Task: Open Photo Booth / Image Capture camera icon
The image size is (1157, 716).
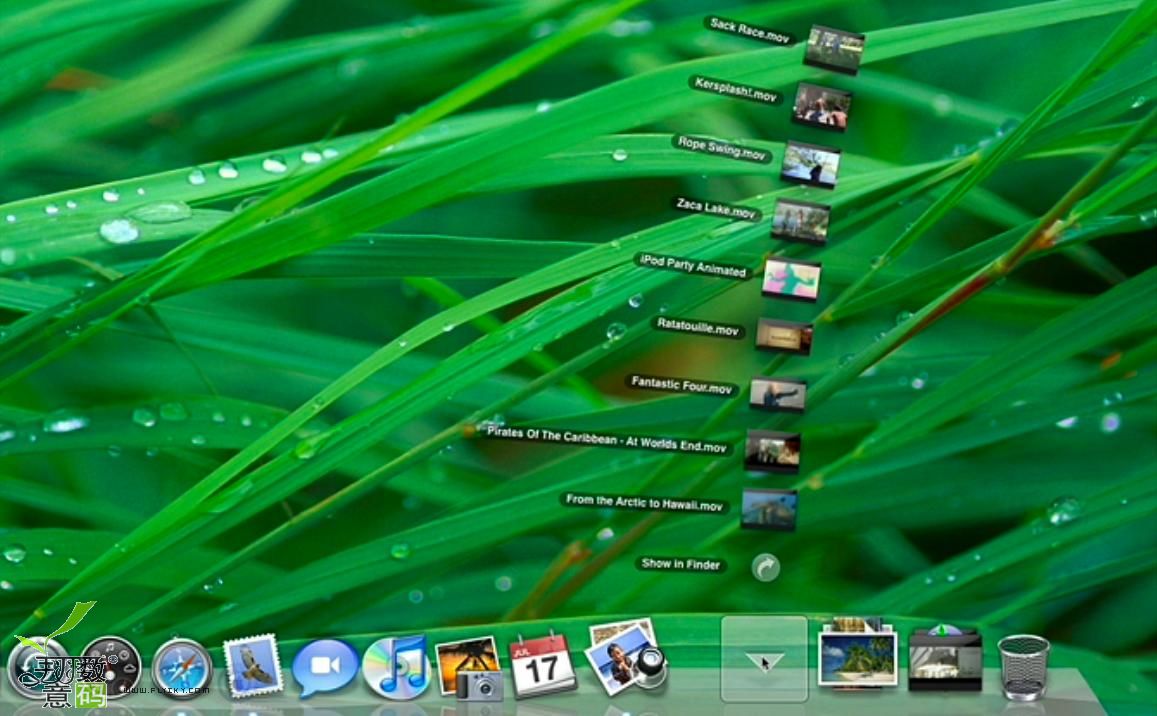Action: (x=469, y=668)
